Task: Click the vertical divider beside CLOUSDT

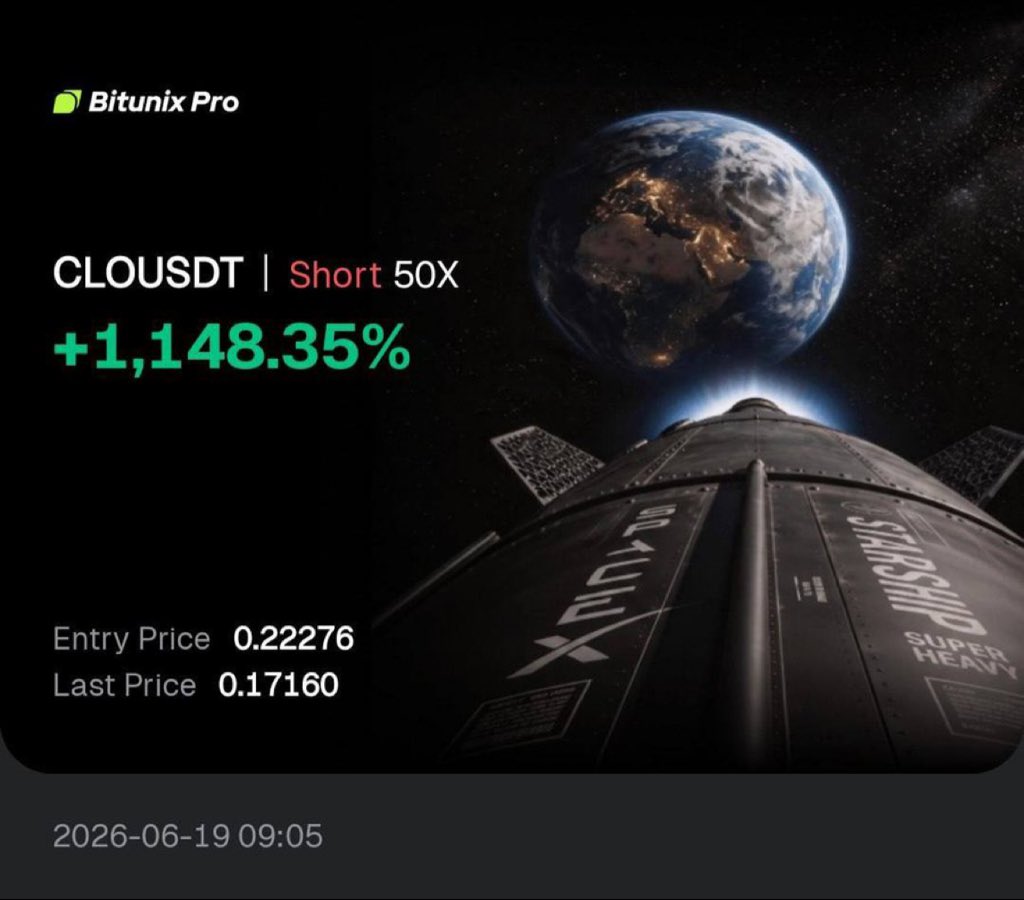Action: point(265,274)
